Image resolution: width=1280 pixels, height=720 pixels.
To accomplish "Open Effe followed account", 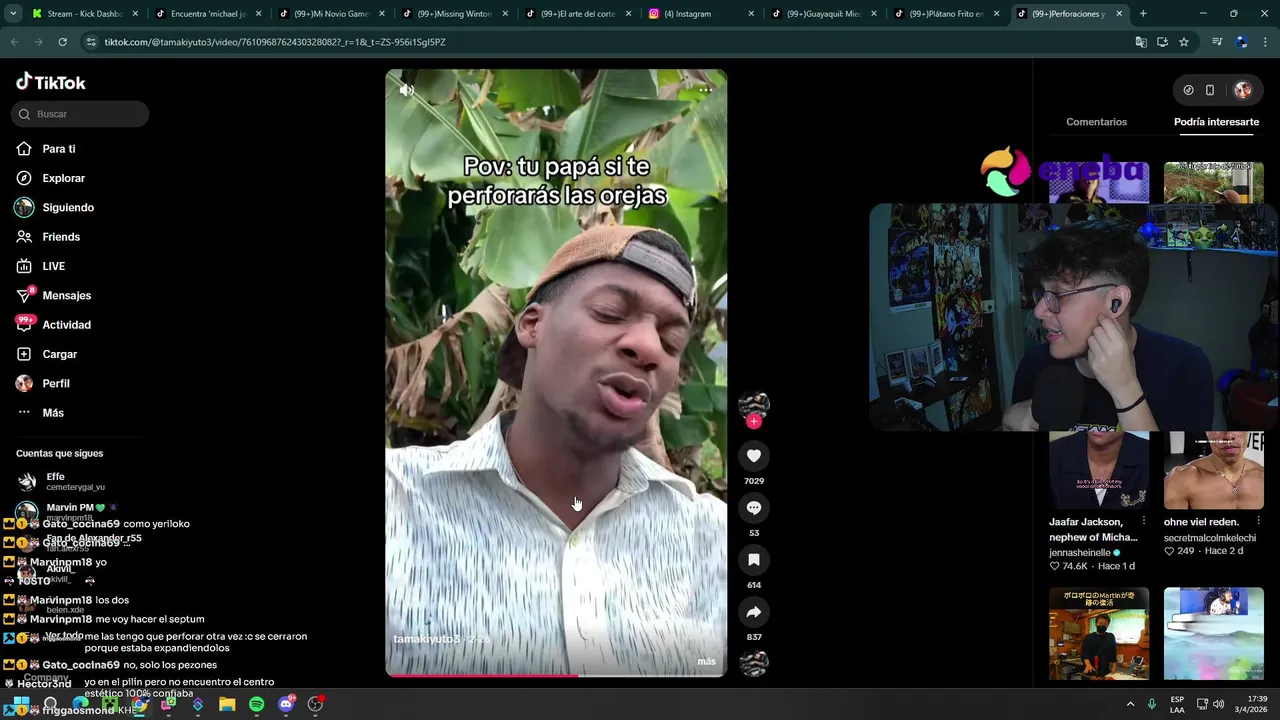I will 60,481.
